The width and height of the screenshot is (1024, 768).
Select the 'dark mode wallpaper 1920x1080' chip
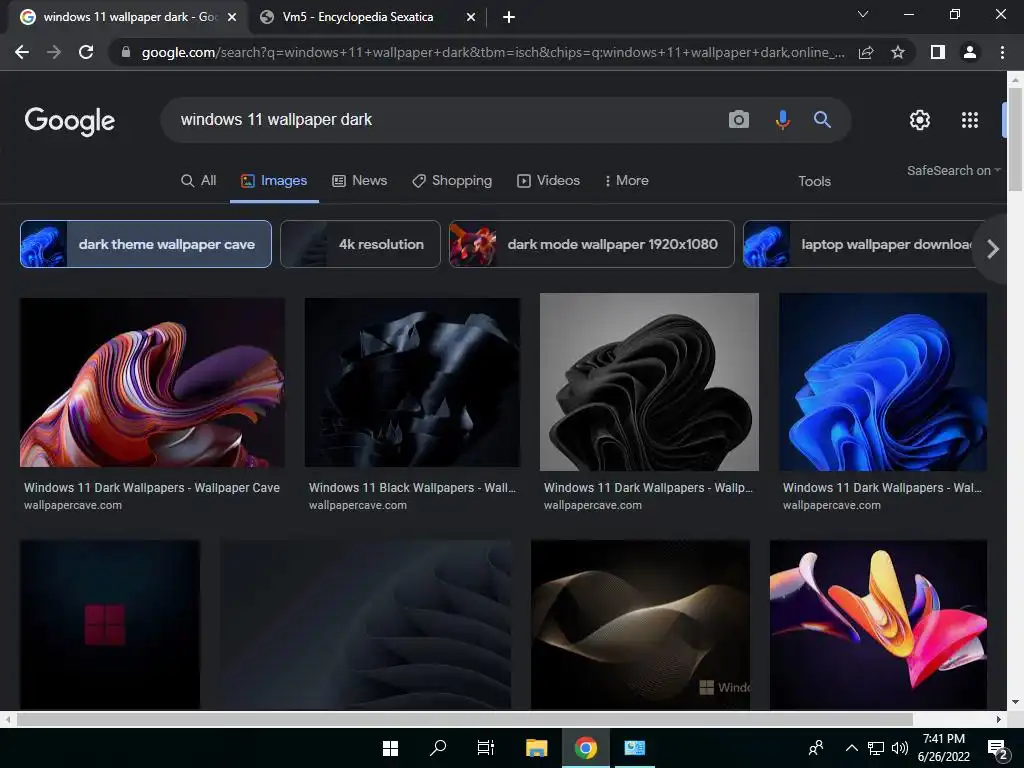tap(592, 244)
